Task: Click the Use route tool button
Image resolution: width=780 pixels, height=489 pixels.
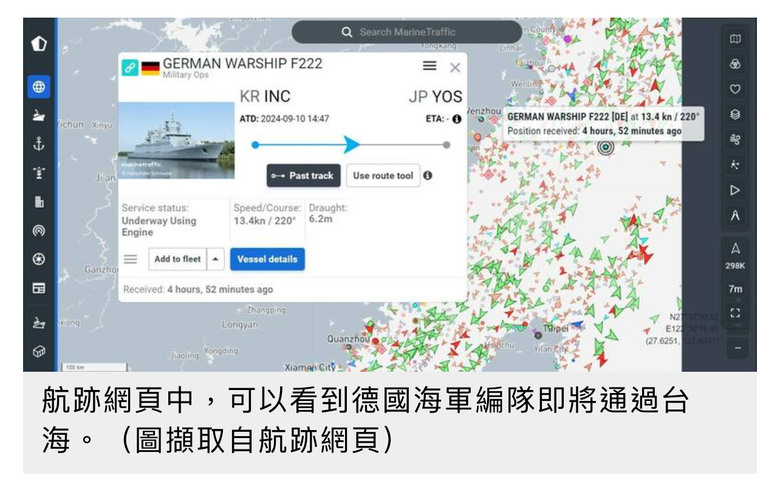Action: (383, 176)
